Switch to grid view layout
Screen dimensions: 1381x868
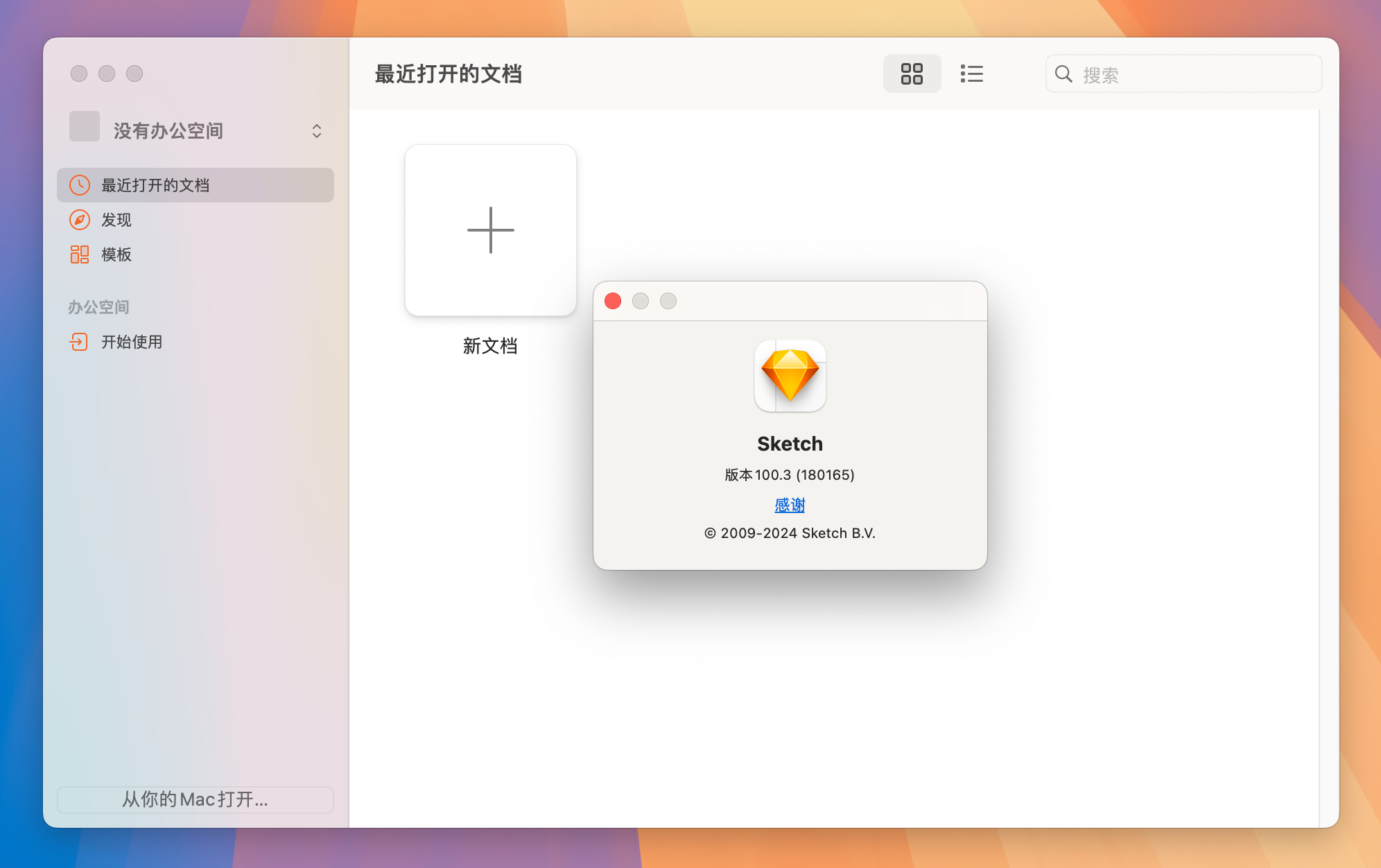point(912,73)
